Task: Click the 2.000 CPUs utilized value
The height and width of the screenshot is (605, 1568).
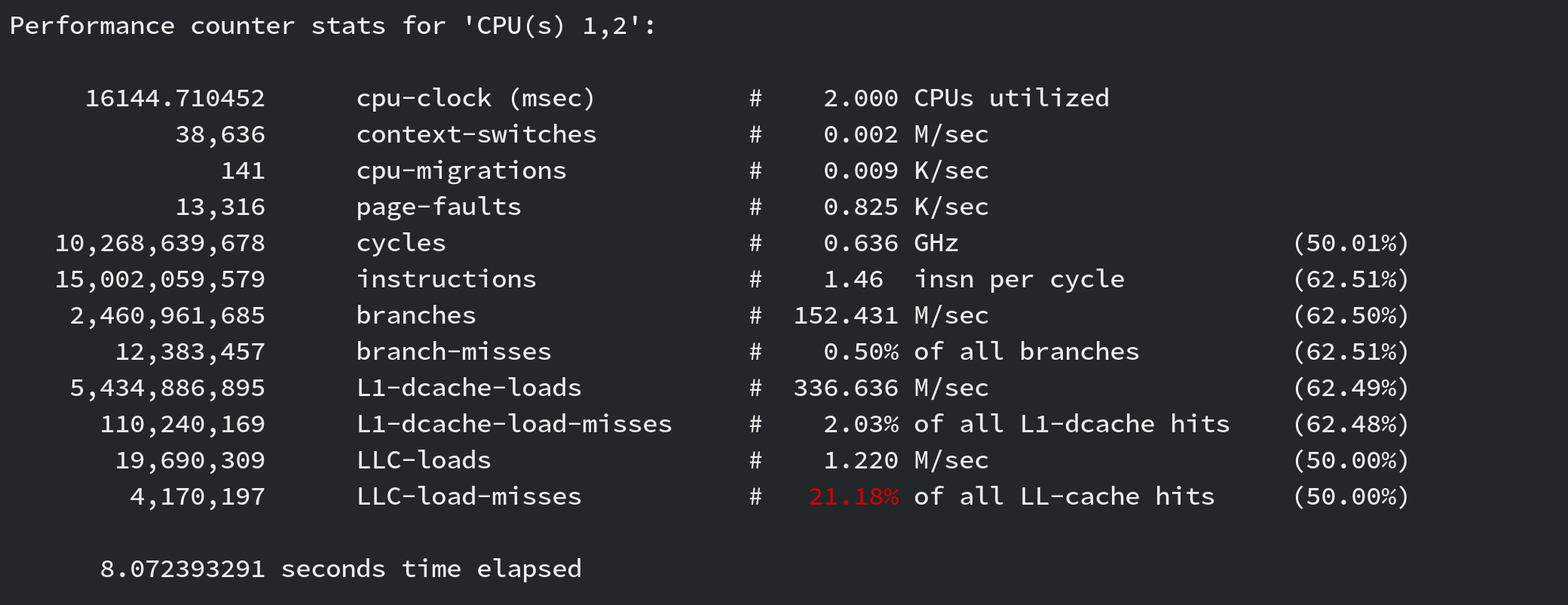Action: coord(860,99)
